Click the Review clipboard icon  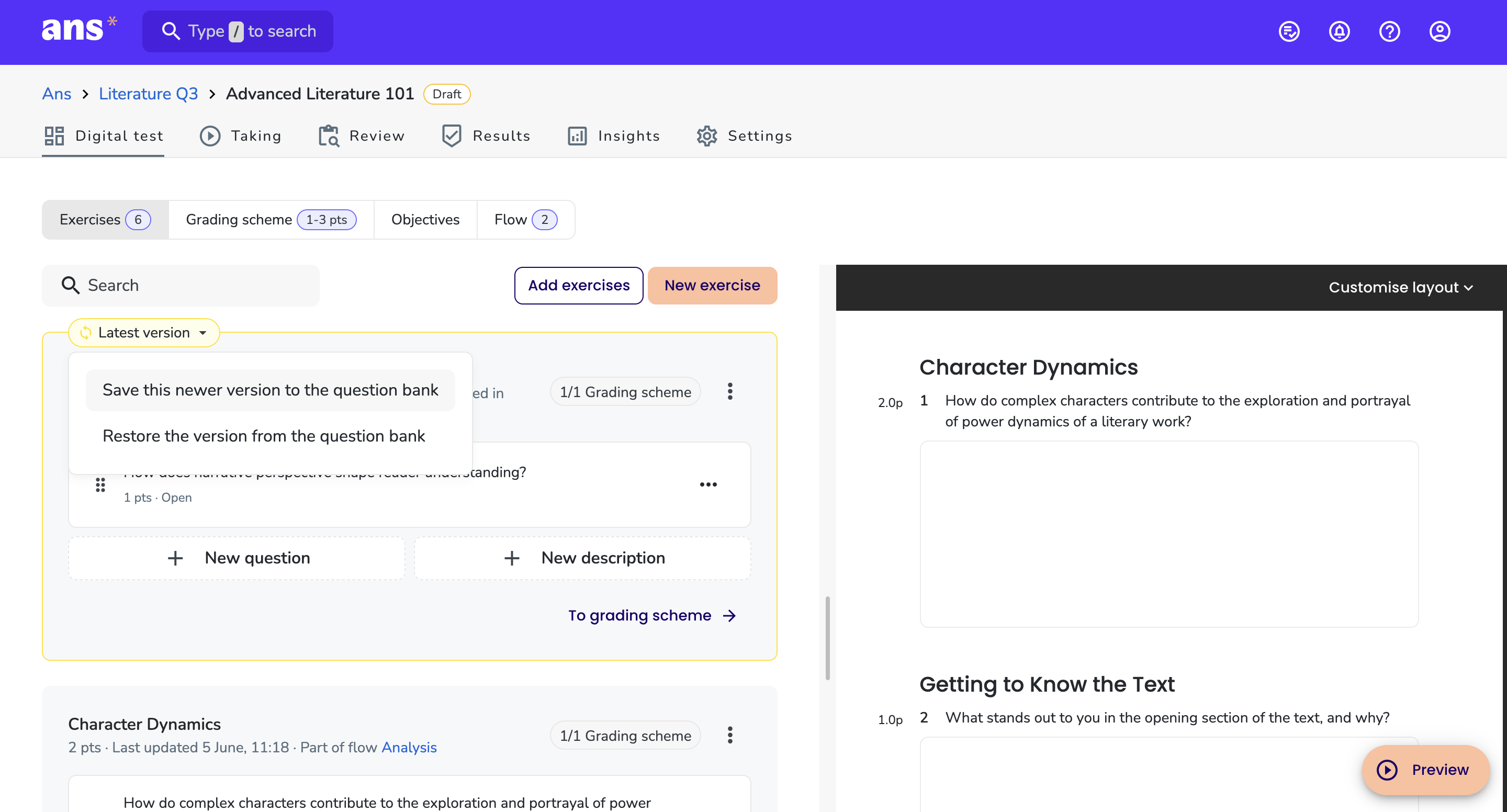(329, 136)
